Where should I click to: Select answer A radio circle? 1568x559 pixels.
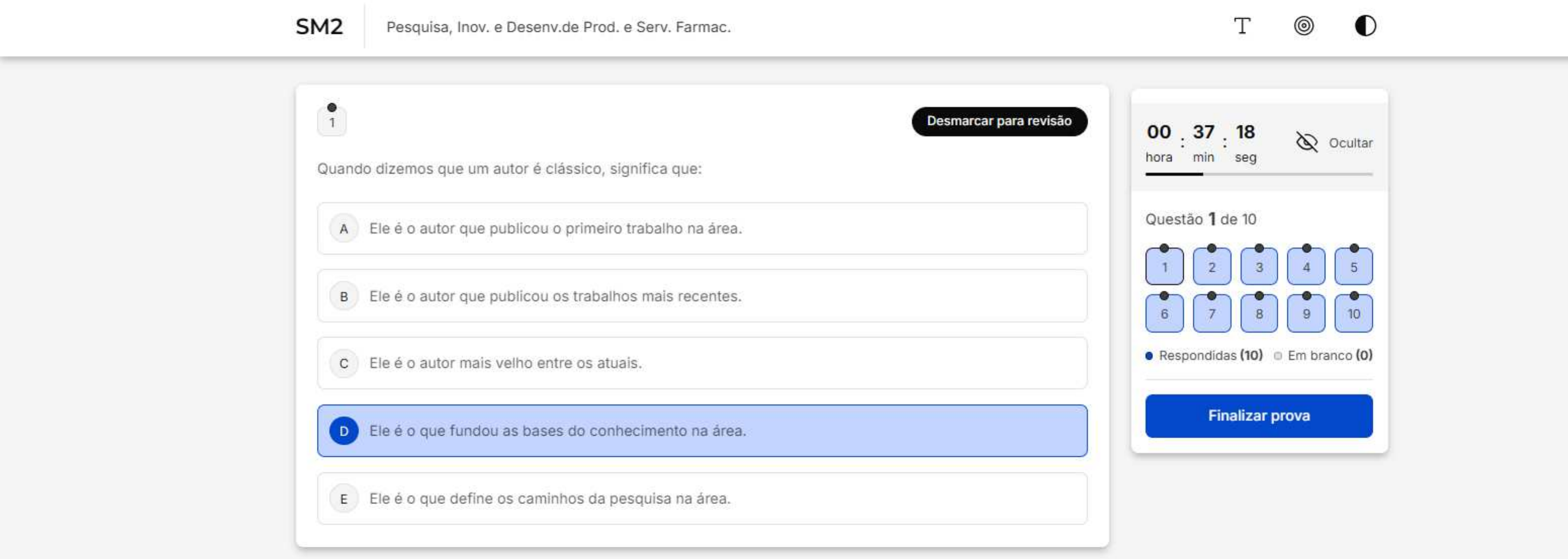coord(344,229)
